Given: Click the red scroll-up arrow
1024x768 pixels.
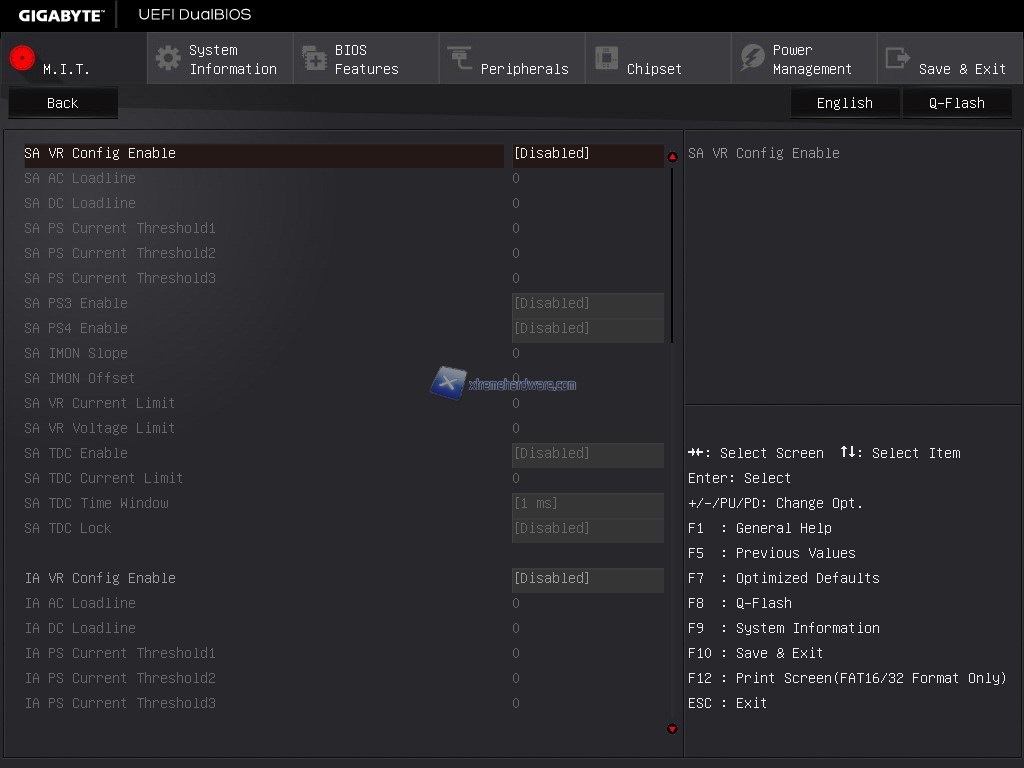Looking at the screenshot, I should point(672,157).
